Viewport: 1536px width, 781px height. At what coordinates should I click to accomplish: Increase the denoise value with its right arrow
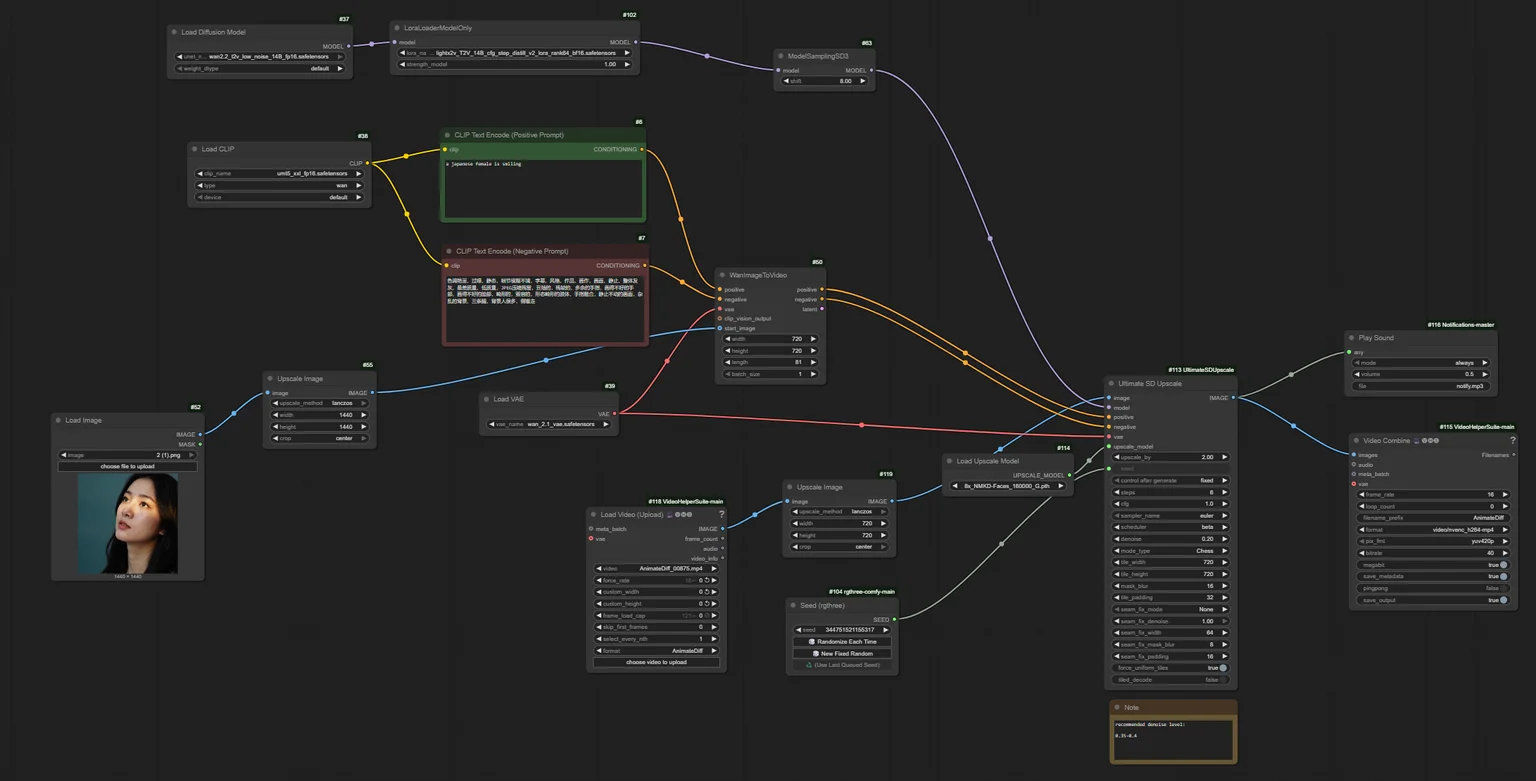pyautogui.click(x=1225, y=539)
